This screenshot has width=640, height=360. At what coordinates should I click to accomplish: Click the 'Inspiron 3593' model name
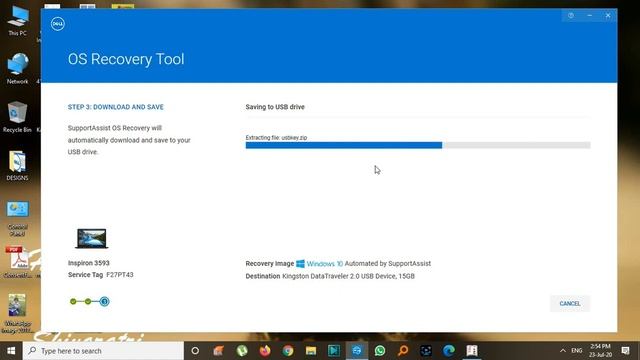(89, 263)
